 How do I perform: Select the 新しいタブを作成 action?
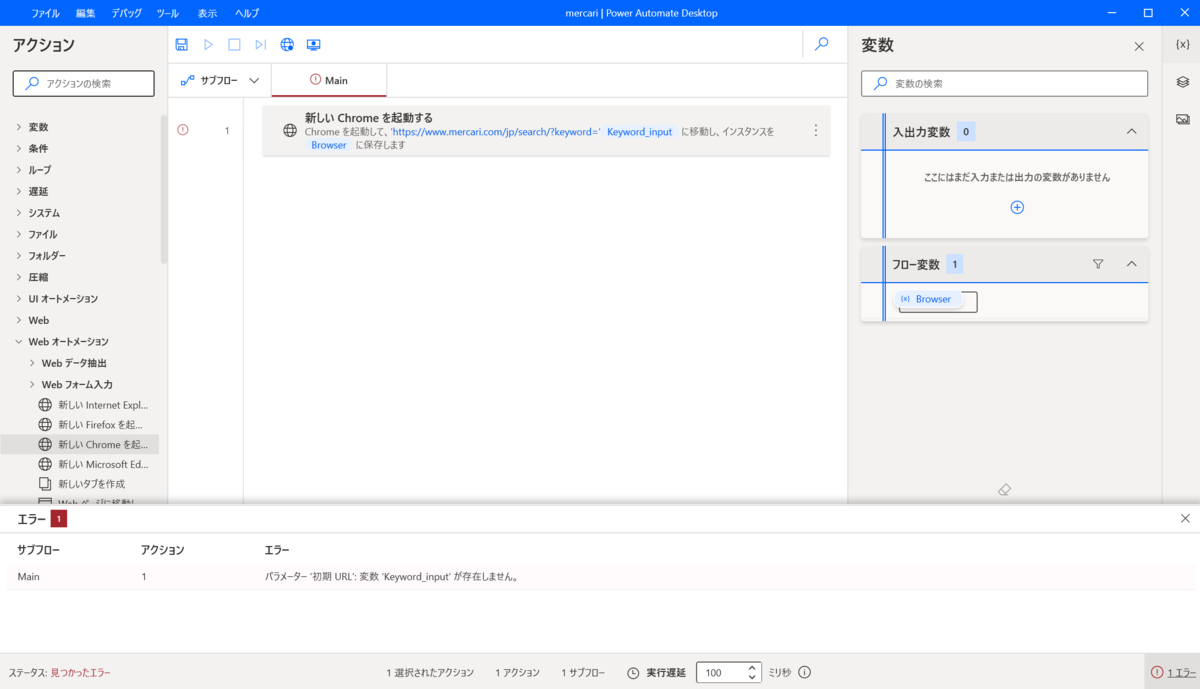click(81, 484)
